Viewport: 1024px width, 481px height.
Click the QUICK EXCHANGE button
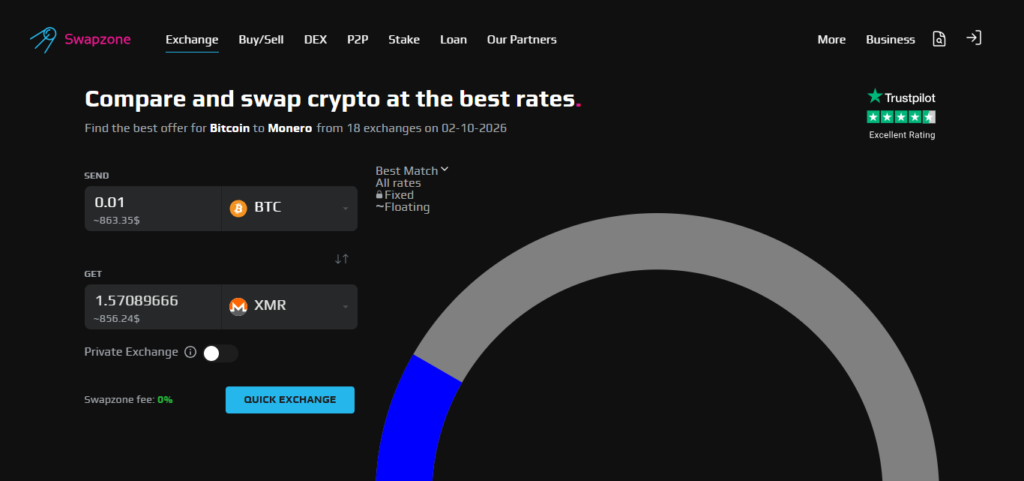(x=290, y=400)
